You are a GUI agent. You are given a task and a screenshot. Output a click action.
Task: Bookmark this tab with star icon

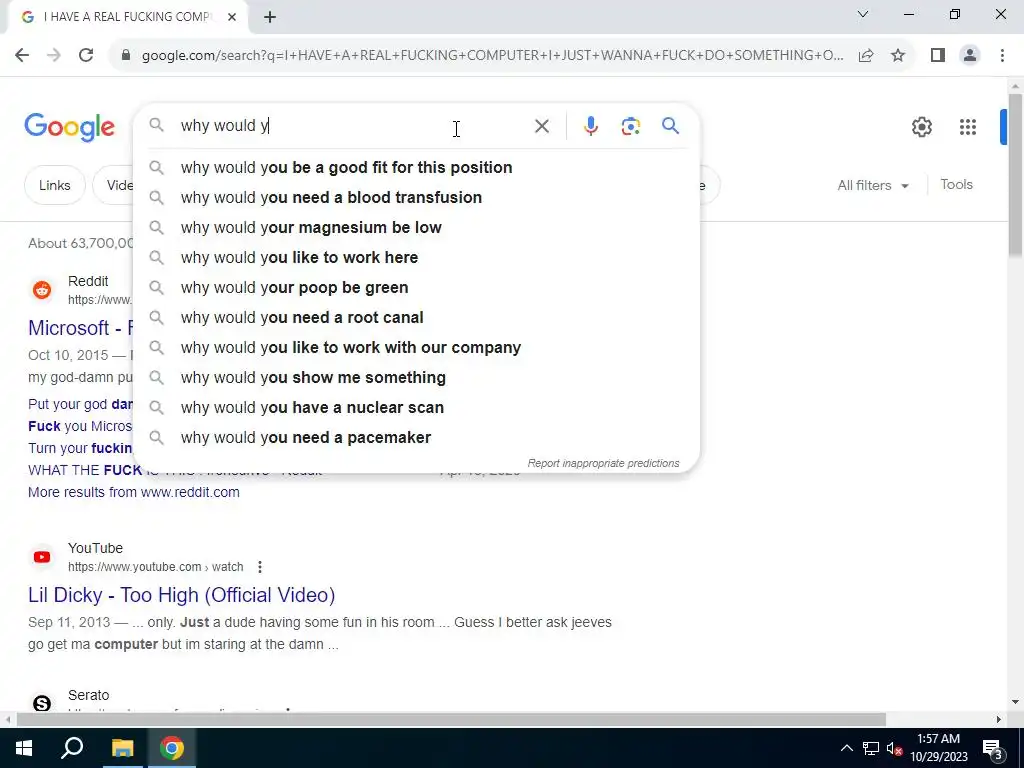tap(898, 56)
